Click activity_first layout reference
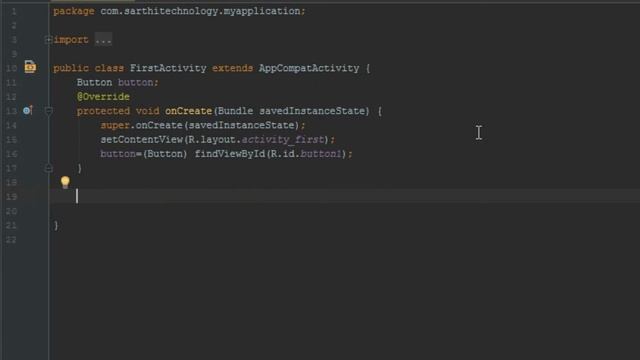Image resolution: width=640 pixels, height=360 pixels. 282,140
